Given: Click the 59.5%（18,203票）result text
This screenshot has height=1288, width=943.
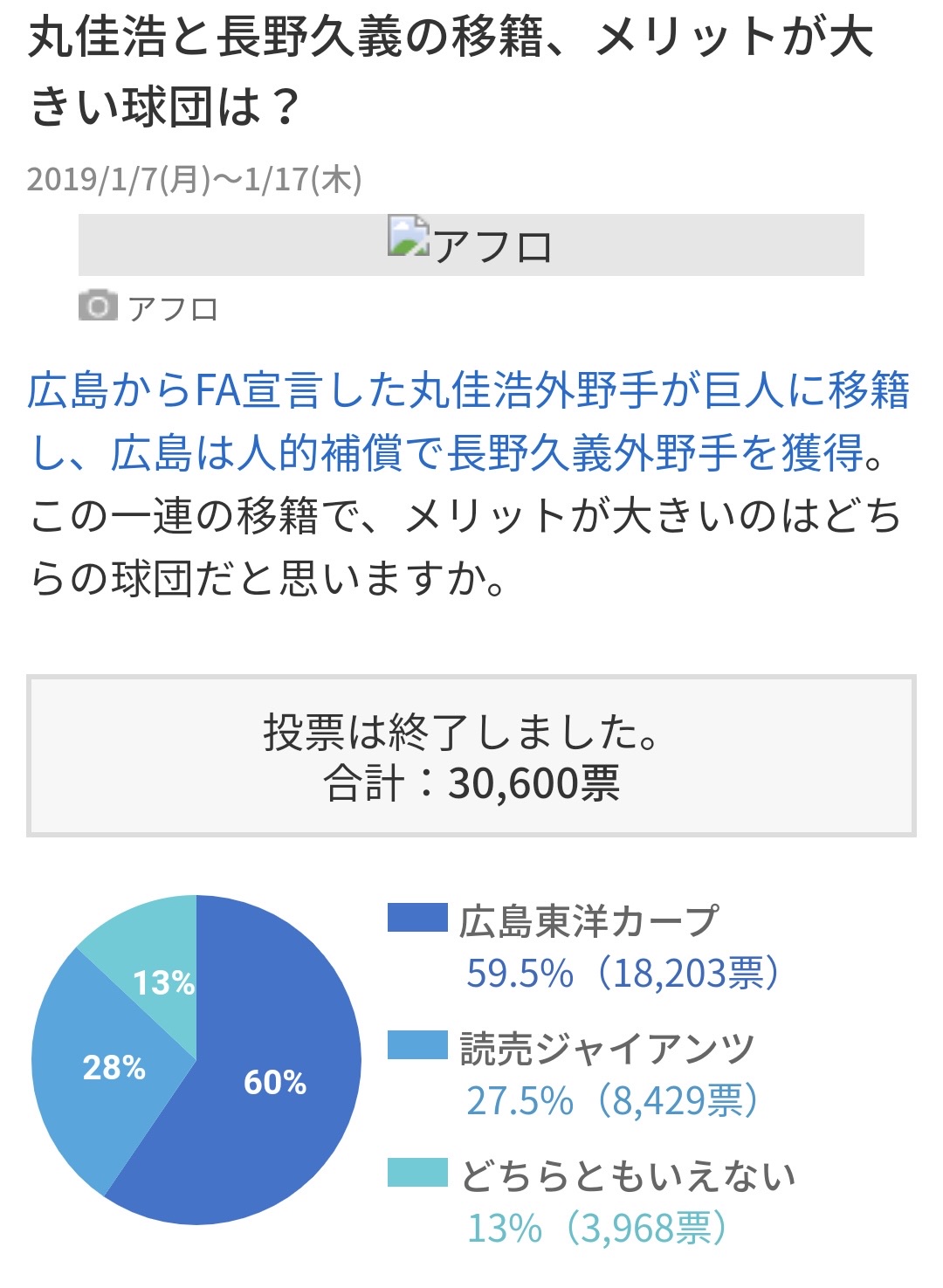Looking at the screenshot, I should pos(623,973).
